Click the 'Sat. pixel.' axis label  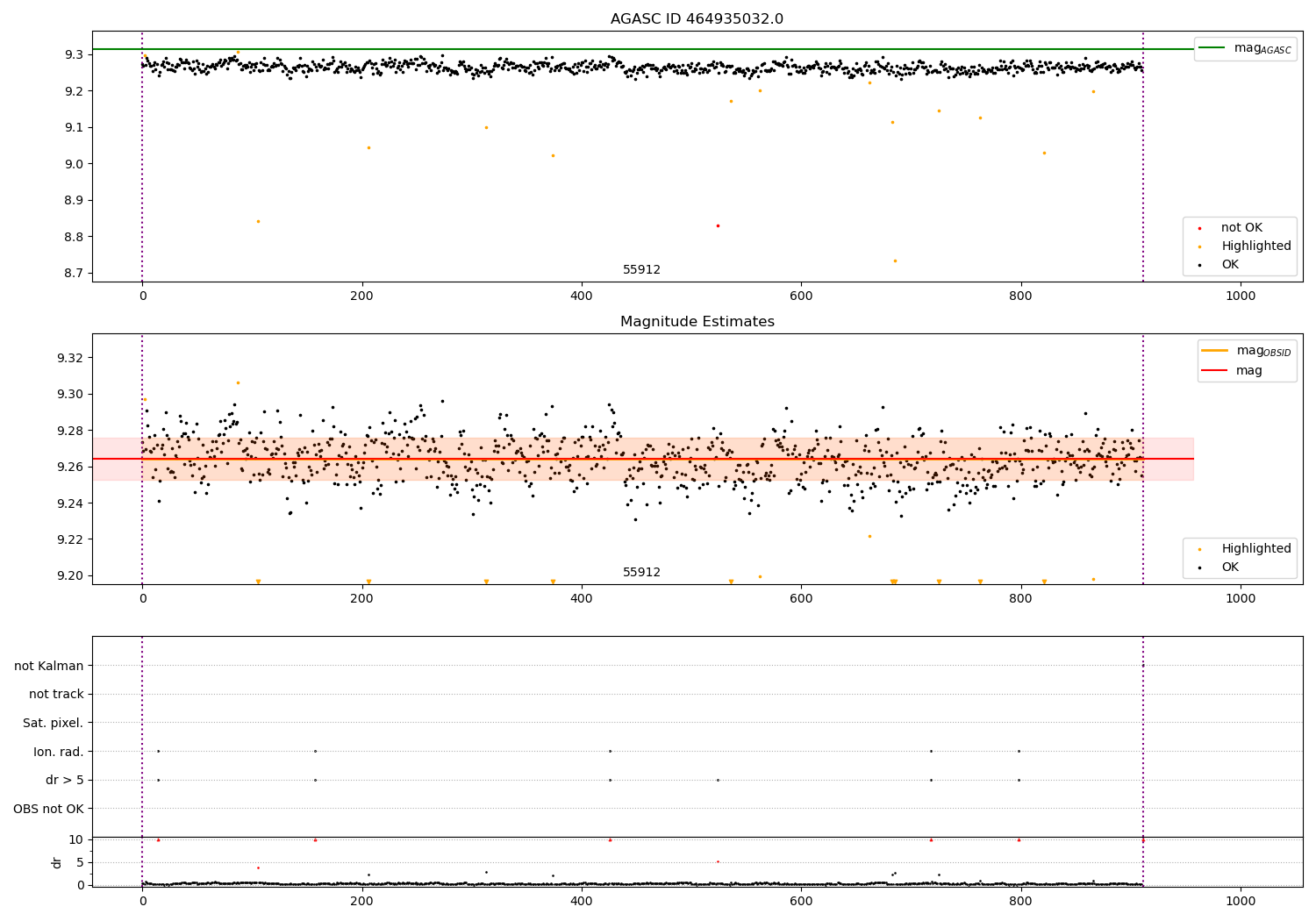point(53,724)
